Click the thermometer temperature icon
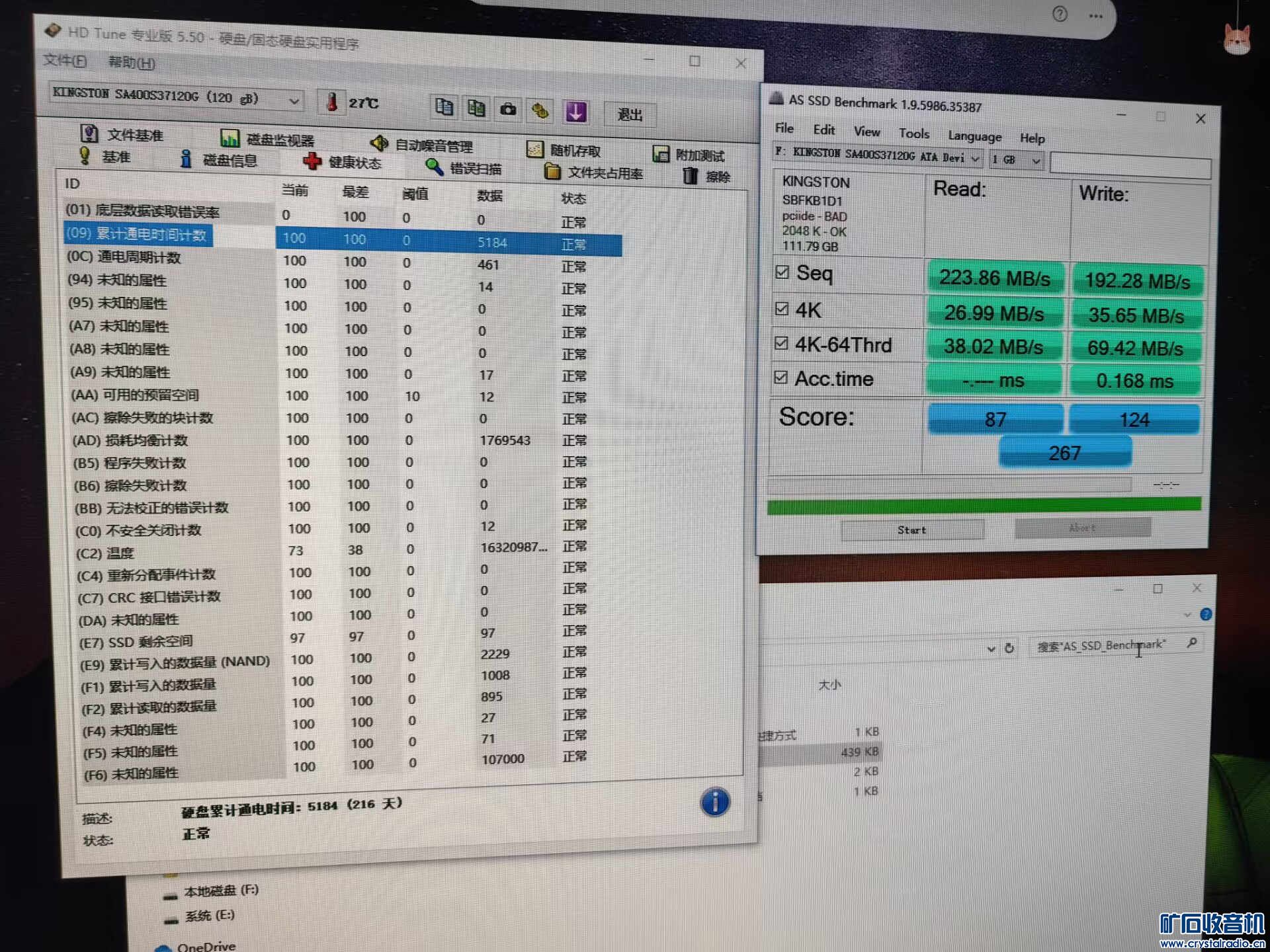Viewport: 1270px width, 952px height. 332,102
